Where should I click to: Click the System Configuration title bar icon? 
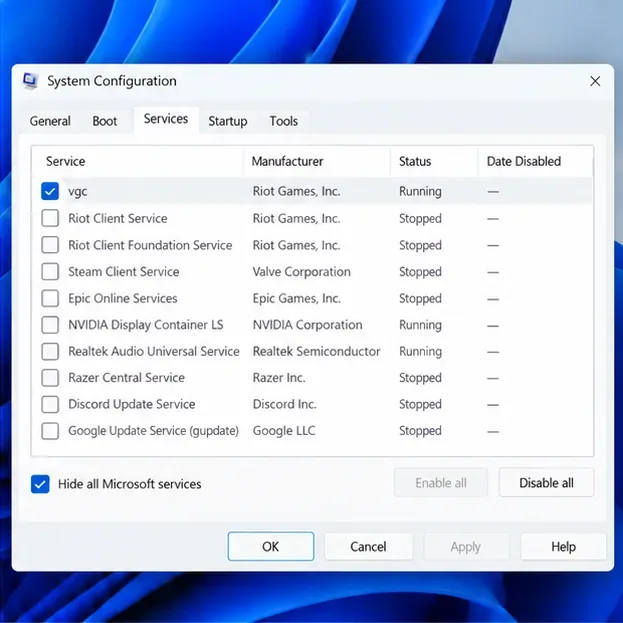[30, 81]
